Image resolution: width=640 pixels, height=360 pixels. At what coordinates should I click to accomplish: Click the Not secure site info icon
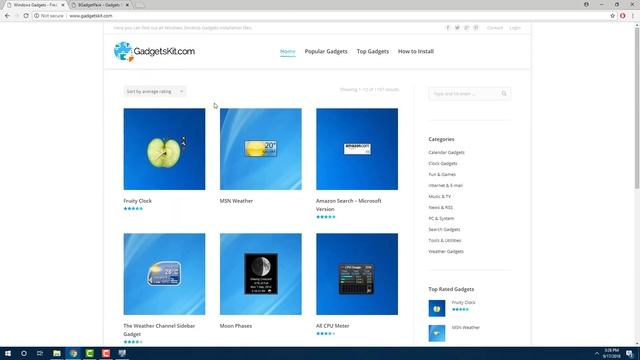click(36, 16)
